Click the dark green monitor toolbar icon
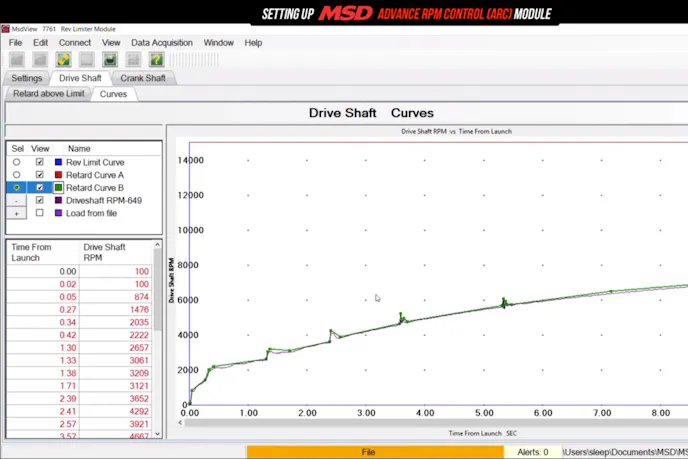The width and height of the screenshot is (688, 459). [x=110, y=60]
